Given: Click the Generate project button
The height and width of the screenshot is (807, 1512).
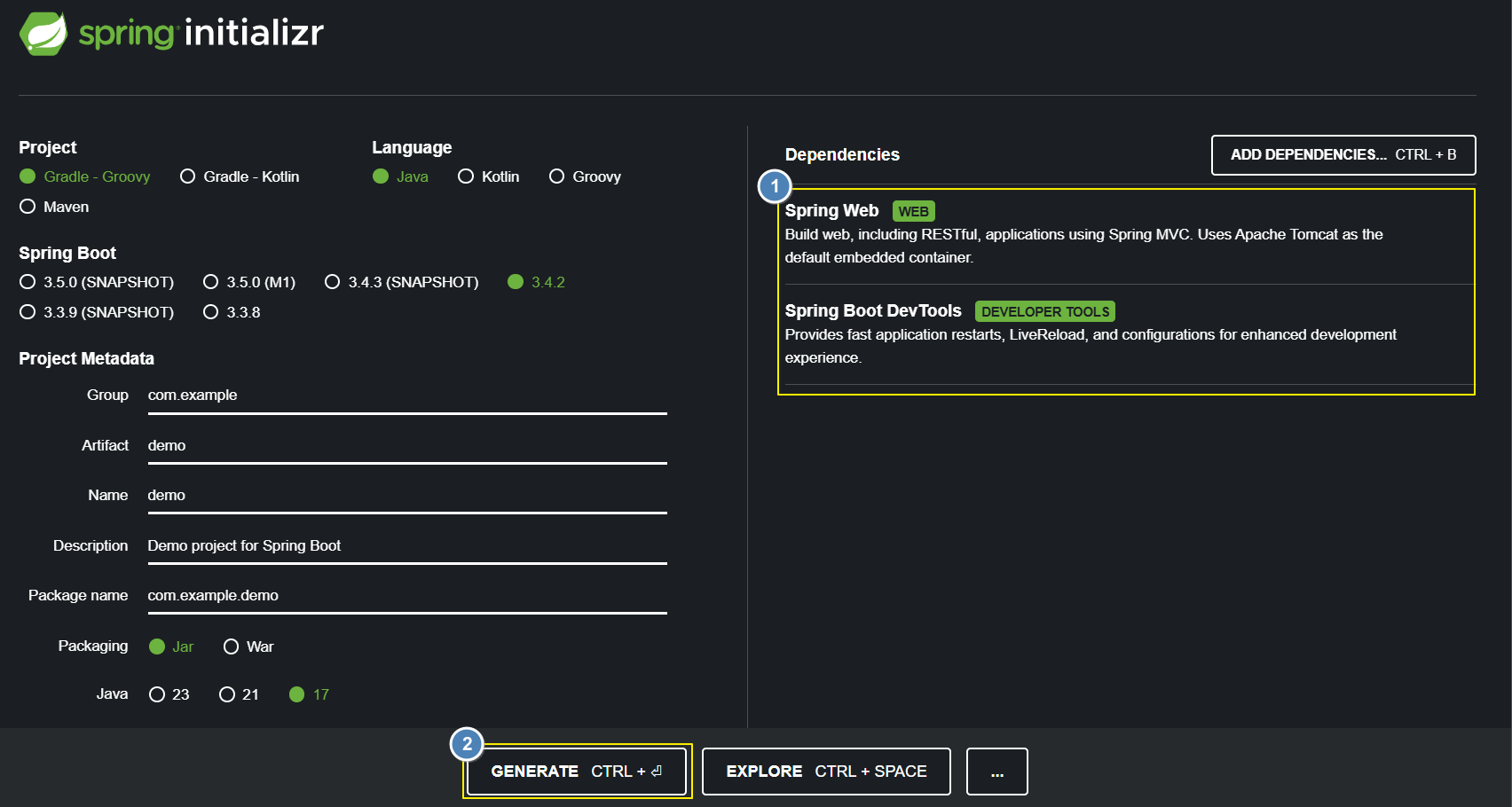Looking at the screenshot, I should (577, 772).
